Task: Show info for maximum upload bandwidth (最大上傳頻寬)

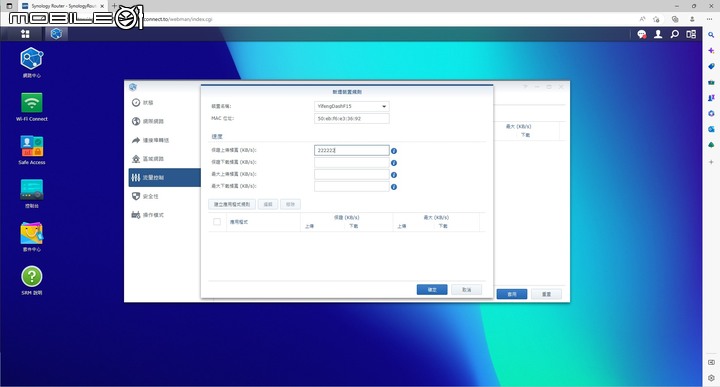Action: click(394, 175)
